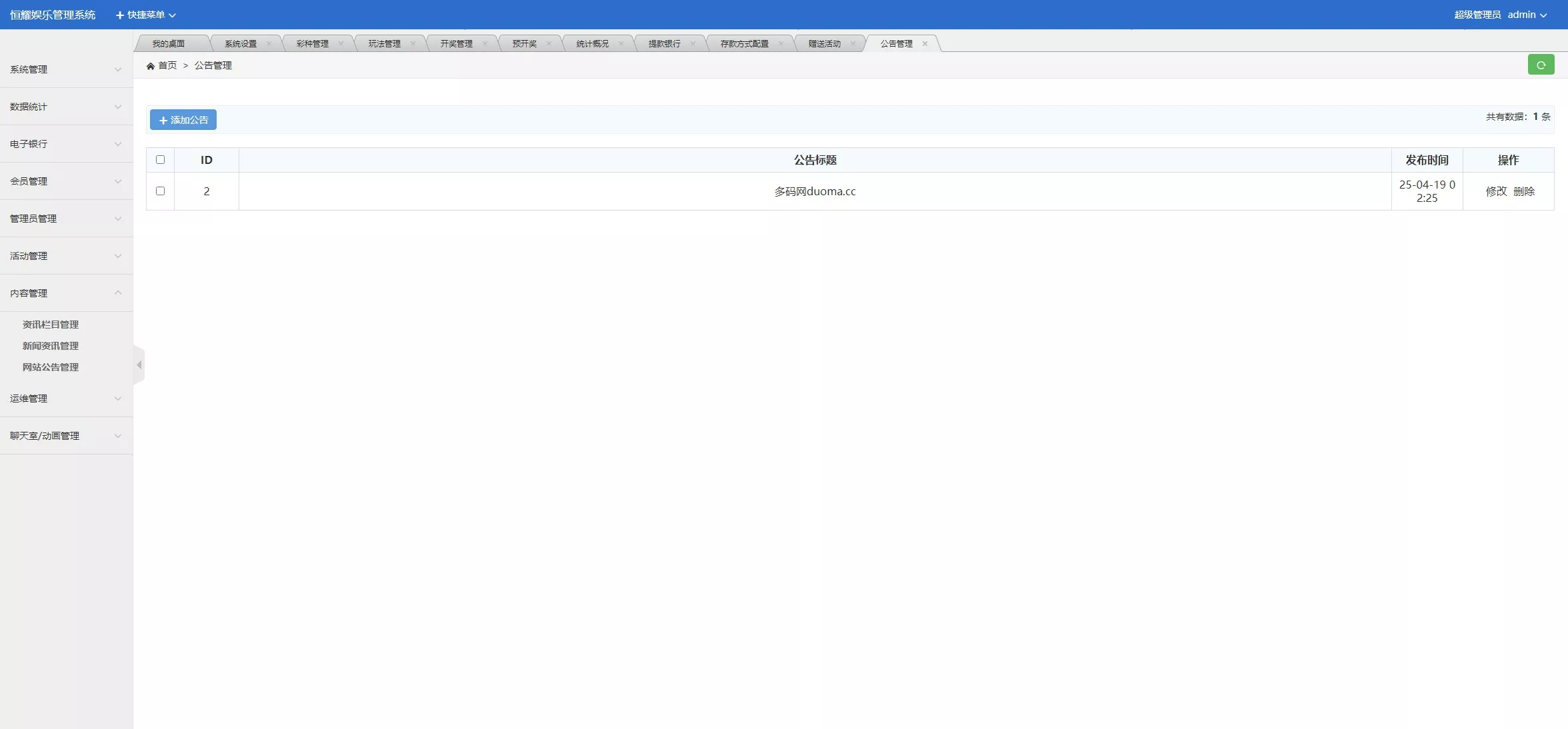Close the 公告管理 tab
This screenshot has height=729, width=1568.
(925, 44)
